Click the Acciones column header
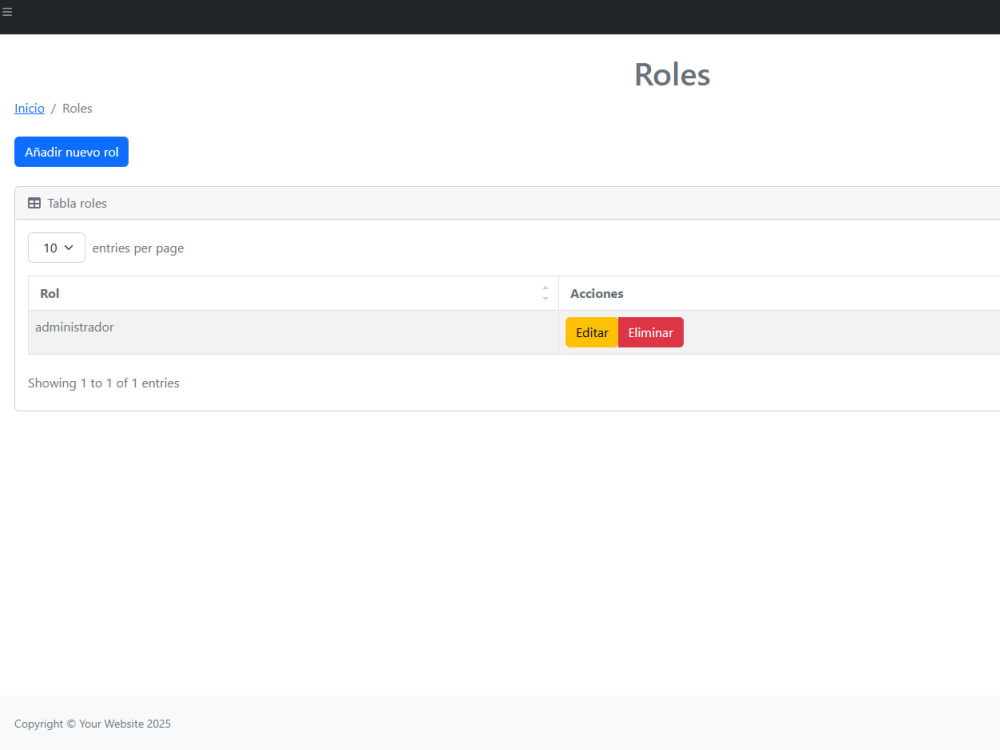 (779, 293)
